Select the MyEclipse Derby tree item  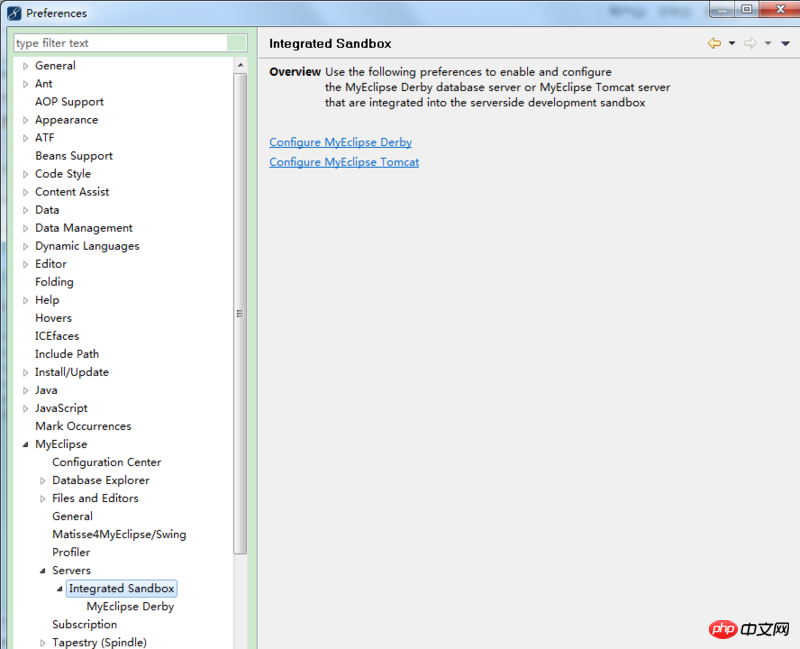coord(130,607)
